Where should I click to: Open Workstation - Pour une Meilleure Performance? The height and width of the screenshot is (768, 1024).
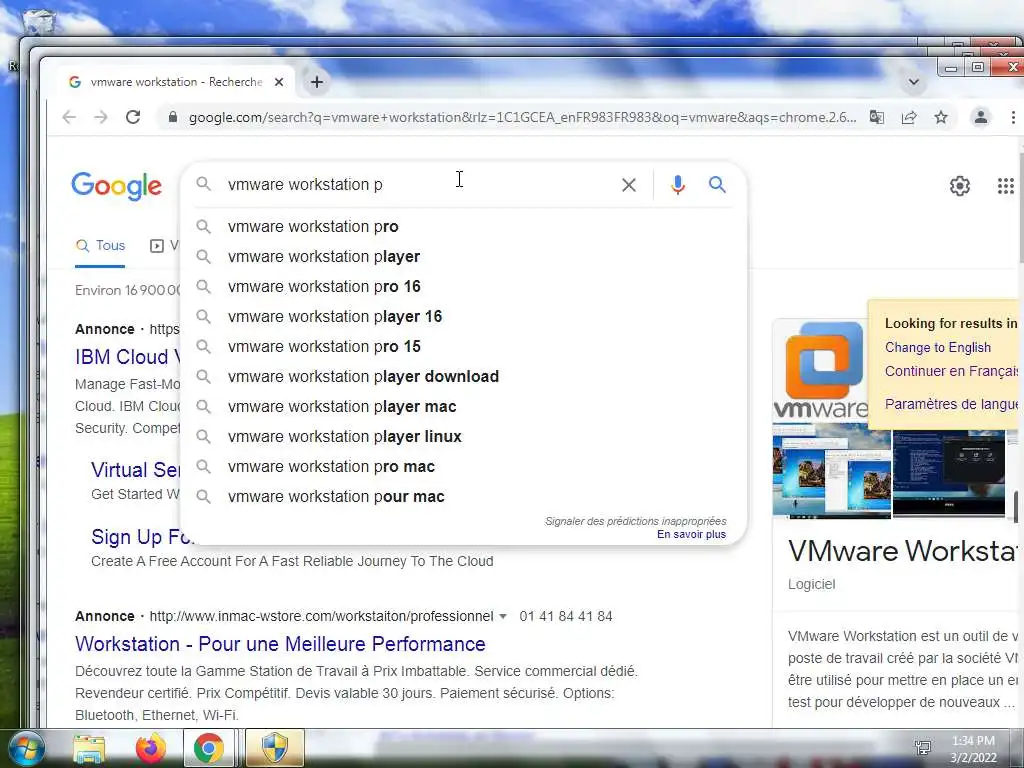pyautogui.click(x=280, y=644)
